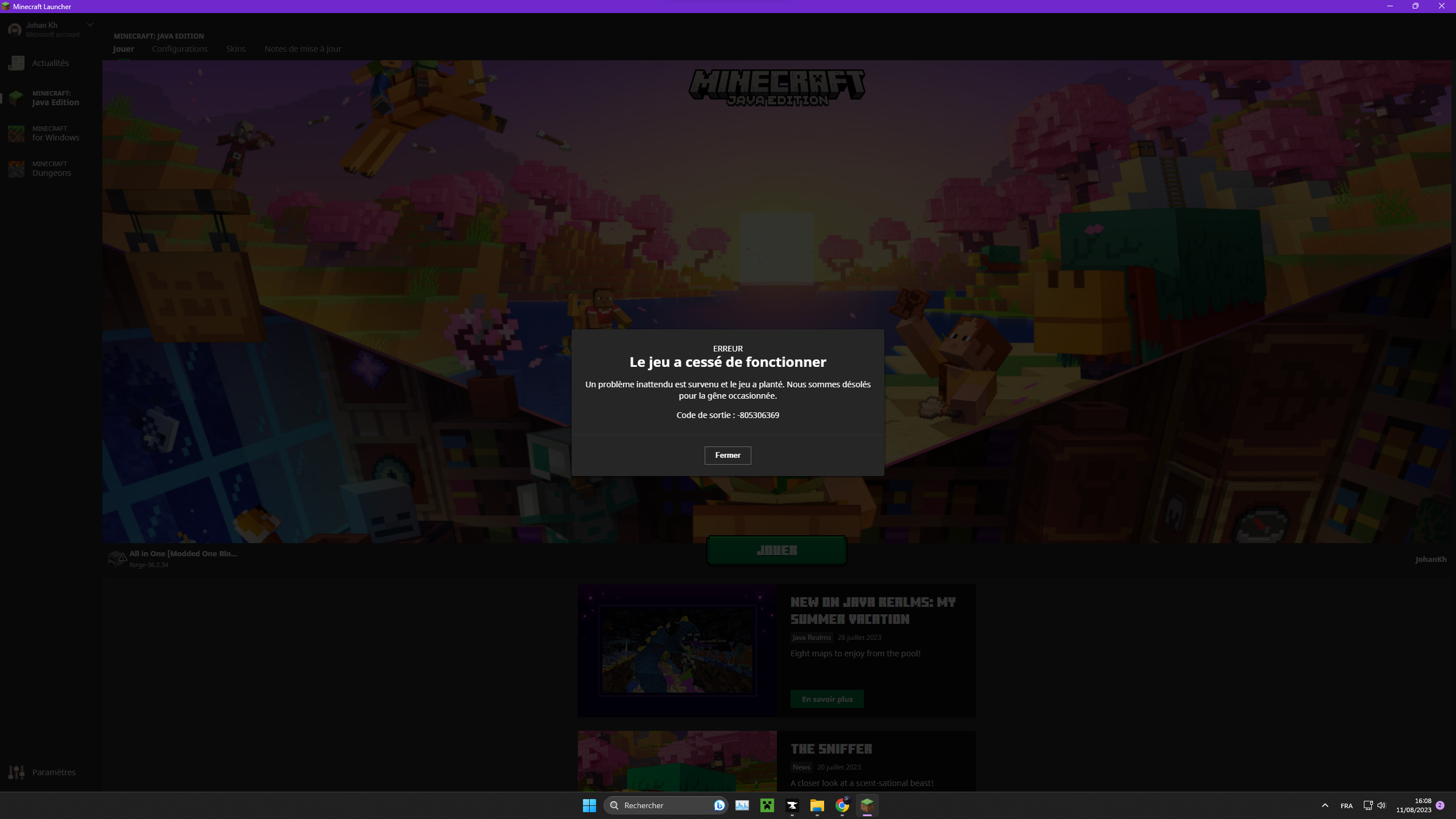Open the CurseForge anvil taskbar icon
Screen dimensions: 1456x819
point(792,805)
